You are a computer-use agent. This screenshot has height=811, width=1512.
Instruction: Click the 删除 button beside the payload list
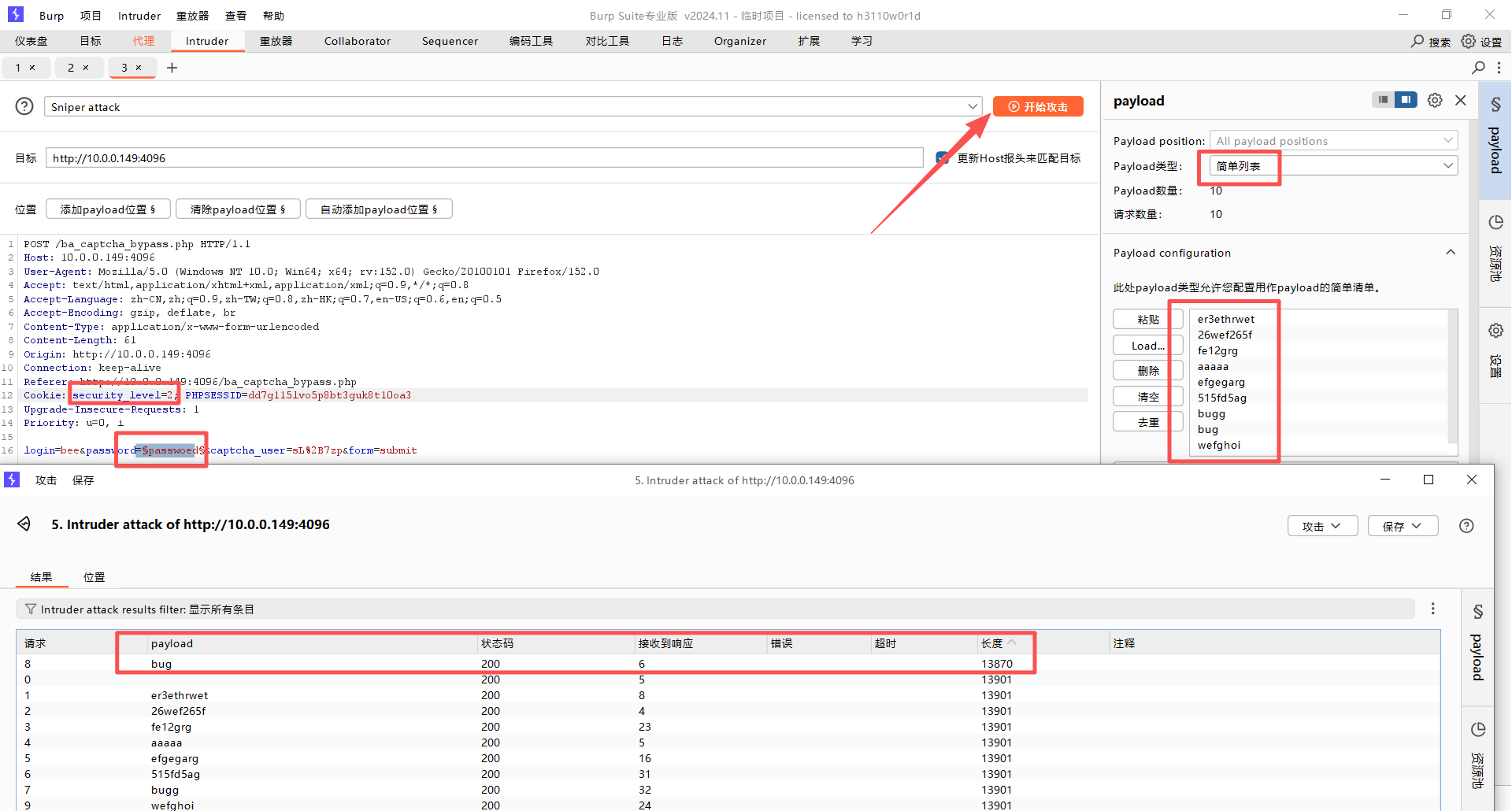click(1148, 370)
